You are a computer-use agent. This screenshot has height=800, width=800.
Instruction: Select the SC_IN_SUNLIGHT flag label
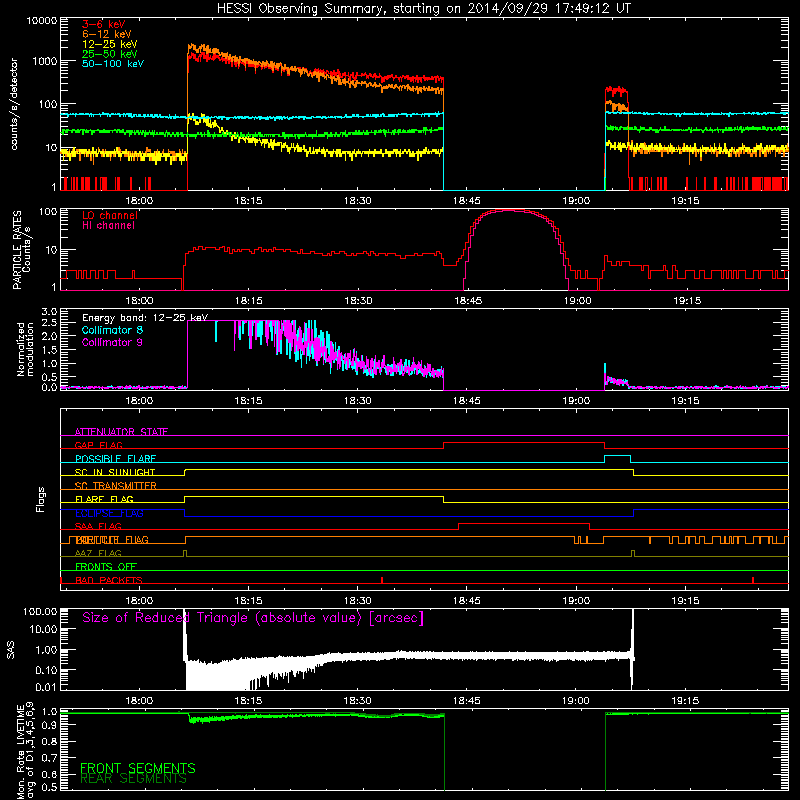click(115, 472)
